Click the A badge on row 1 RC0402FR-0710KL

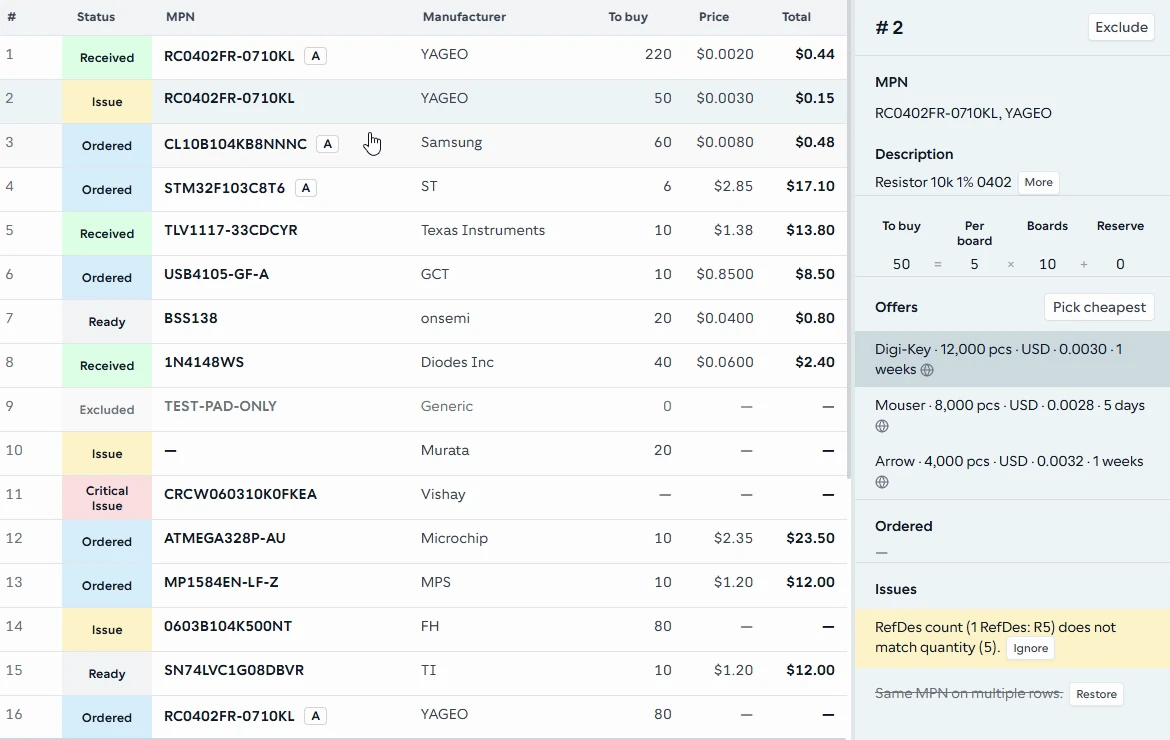pos(316,56)
